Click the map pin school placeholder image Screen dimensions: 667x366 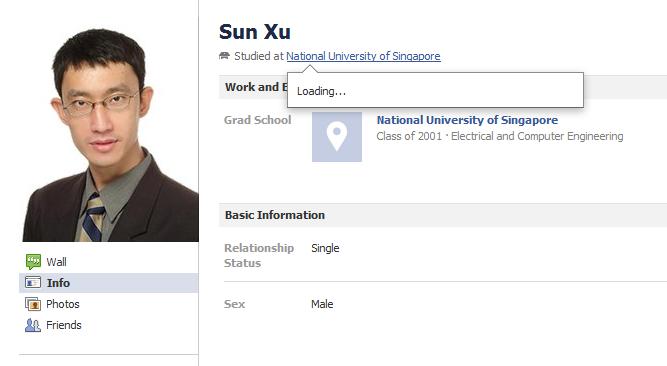click(x=337, y=137)
